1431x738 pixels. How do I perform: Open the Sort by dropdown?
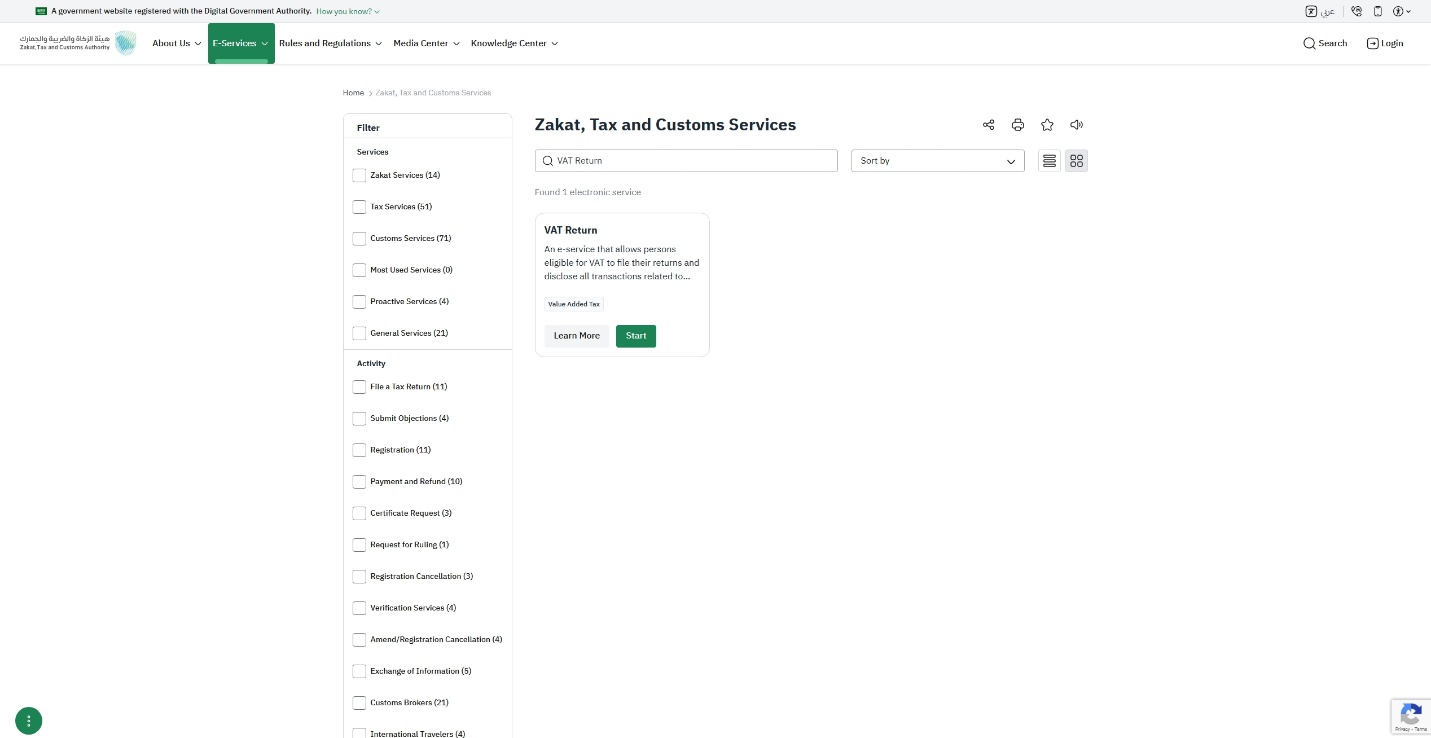938,160
